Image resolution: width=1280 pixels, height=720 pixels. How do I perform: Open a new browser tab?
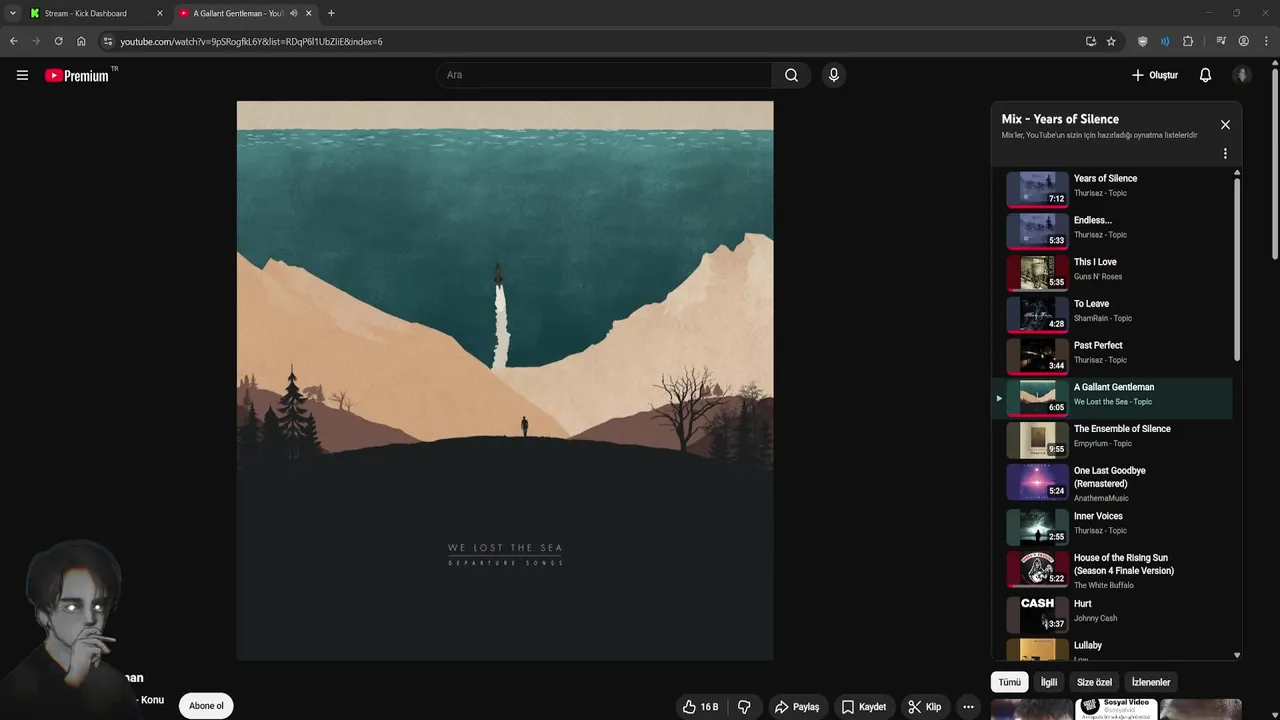331,13
